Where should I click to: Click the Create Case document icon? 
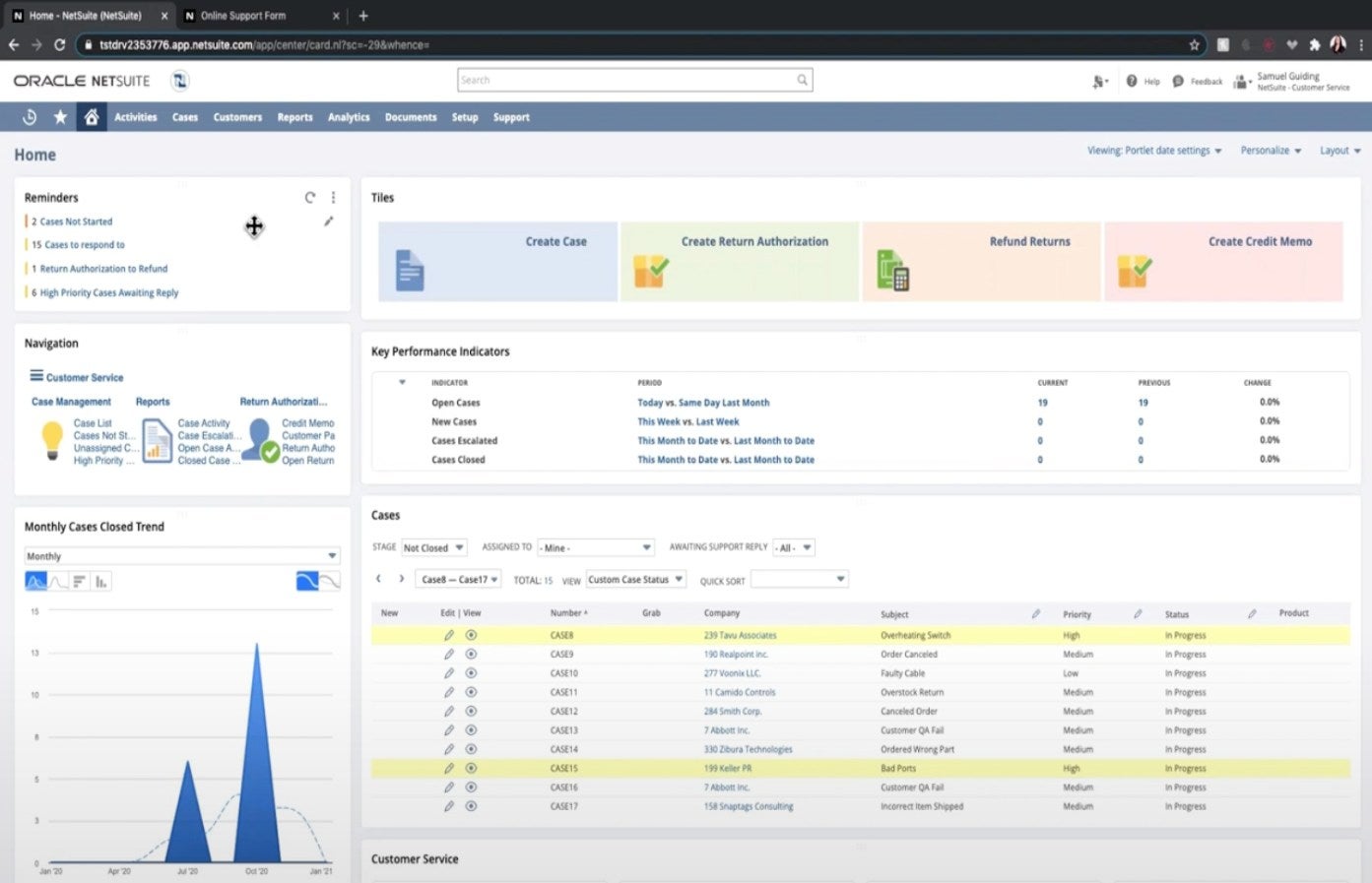click(x=410, y=270)
